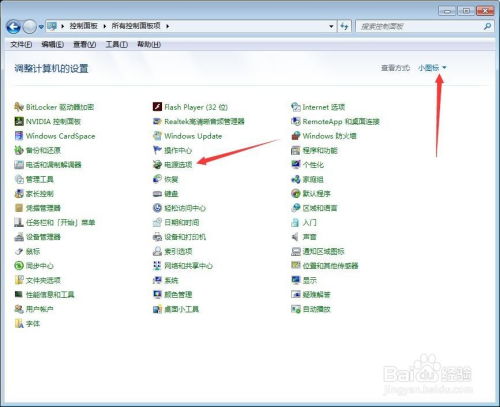Screen dimensions: 500x407
Task: Open 管理工具 (Administrative Tools) icon
Action: click(x=19, y=179)
